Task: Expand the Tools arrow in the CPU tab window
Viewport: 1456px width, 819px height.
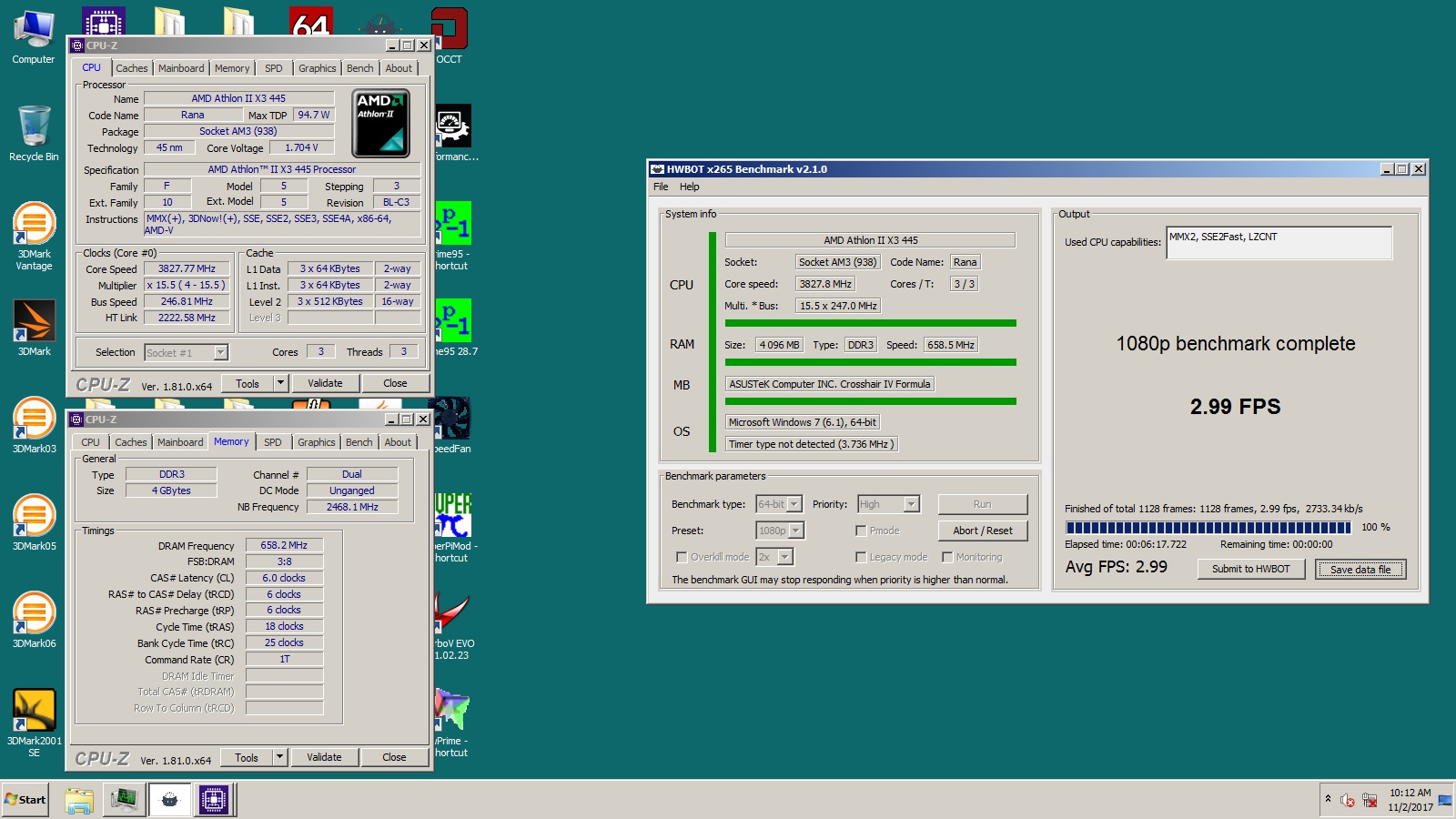Action: pos(280,383)
